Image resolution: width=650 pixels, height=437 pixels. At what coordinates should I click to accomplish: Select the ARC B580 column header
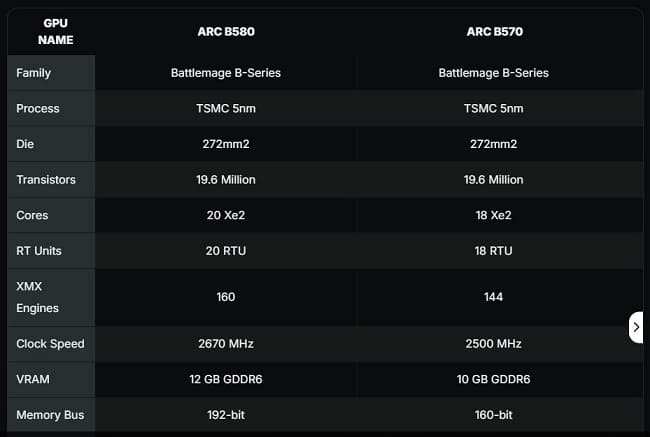coord(226,32)
